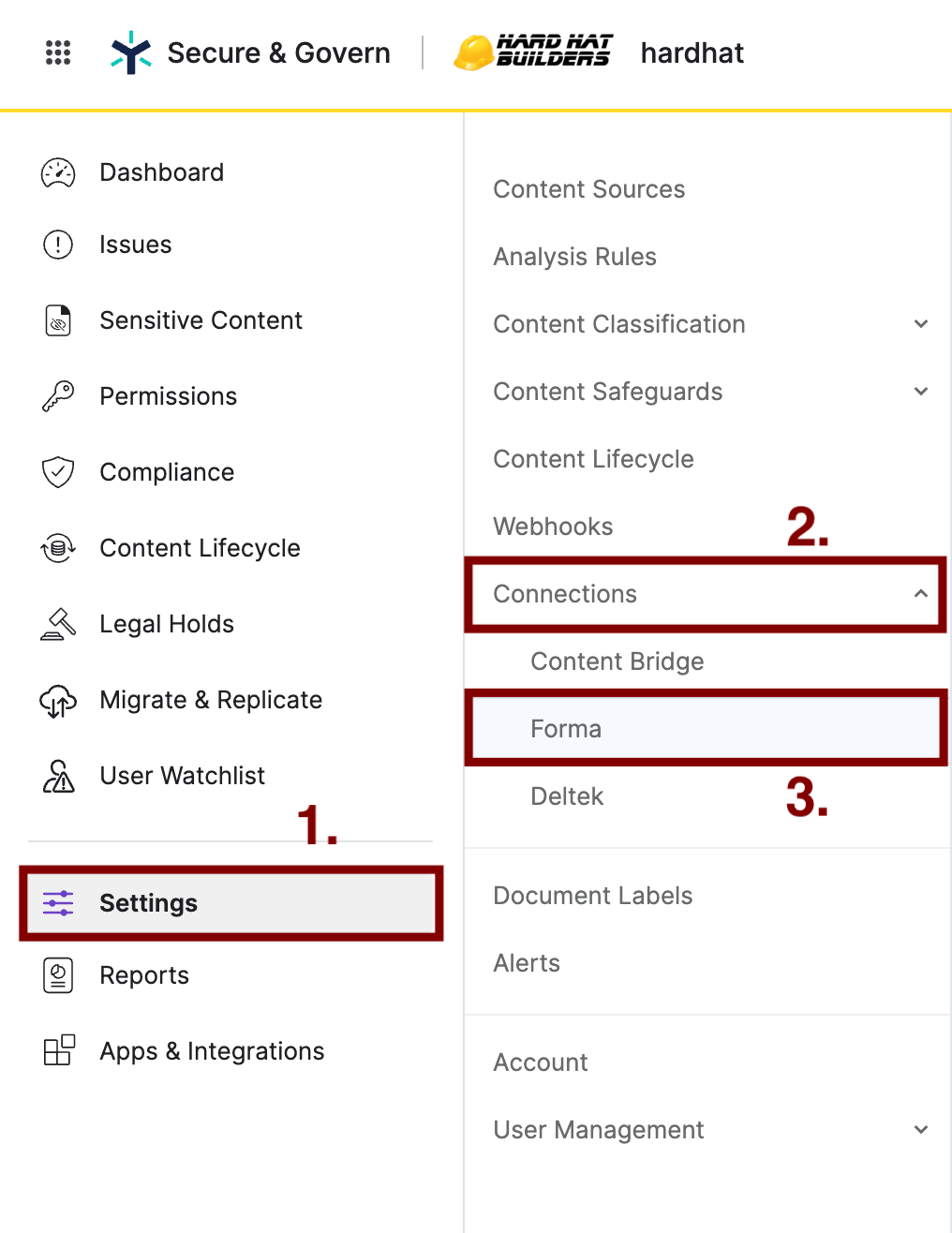Select Settings in the left sidebar
The height and width of the screenshot is (1233, 952).
[231, 903]
